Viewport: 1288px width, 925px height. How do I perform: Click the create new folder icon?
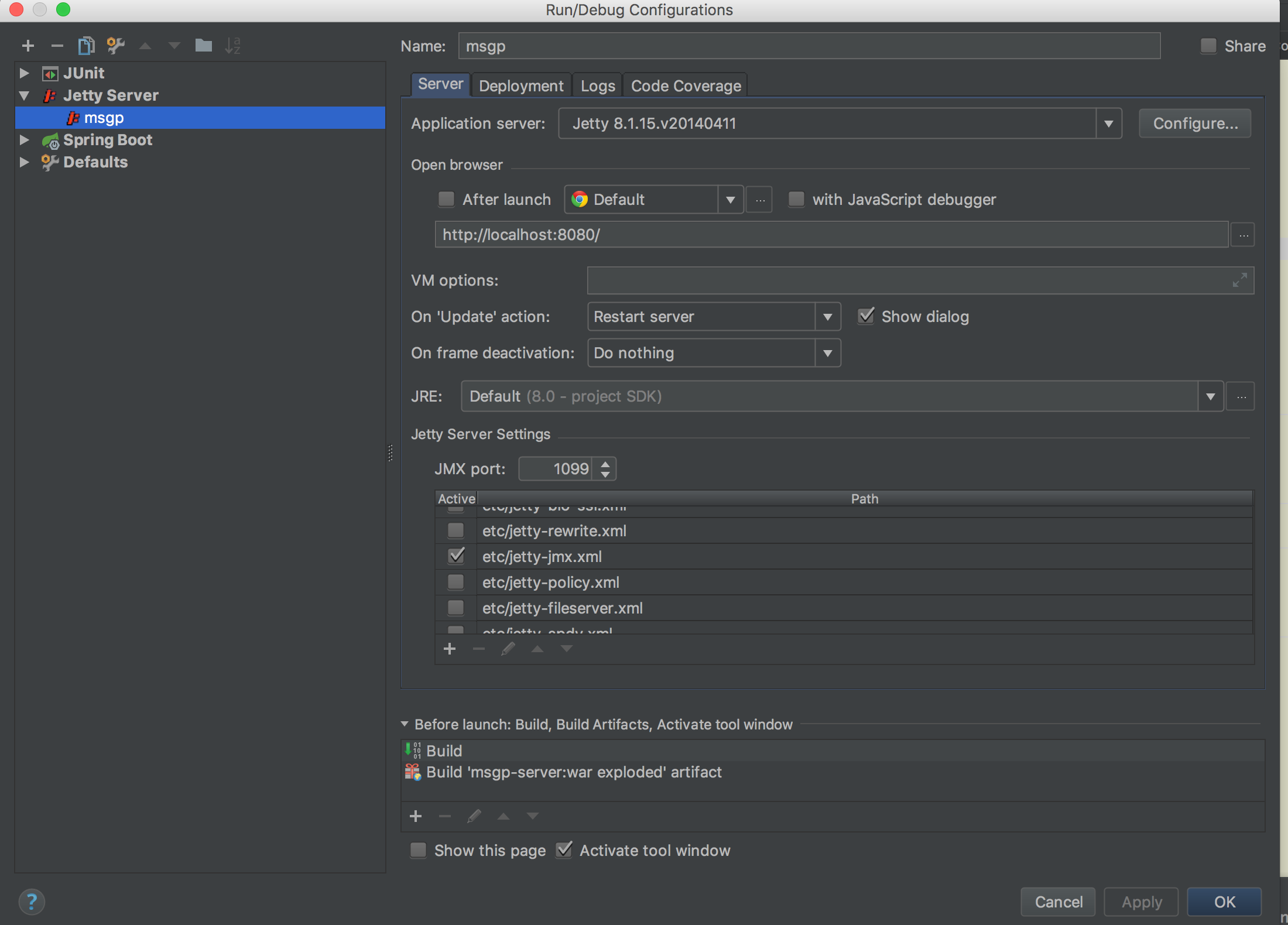203,45
